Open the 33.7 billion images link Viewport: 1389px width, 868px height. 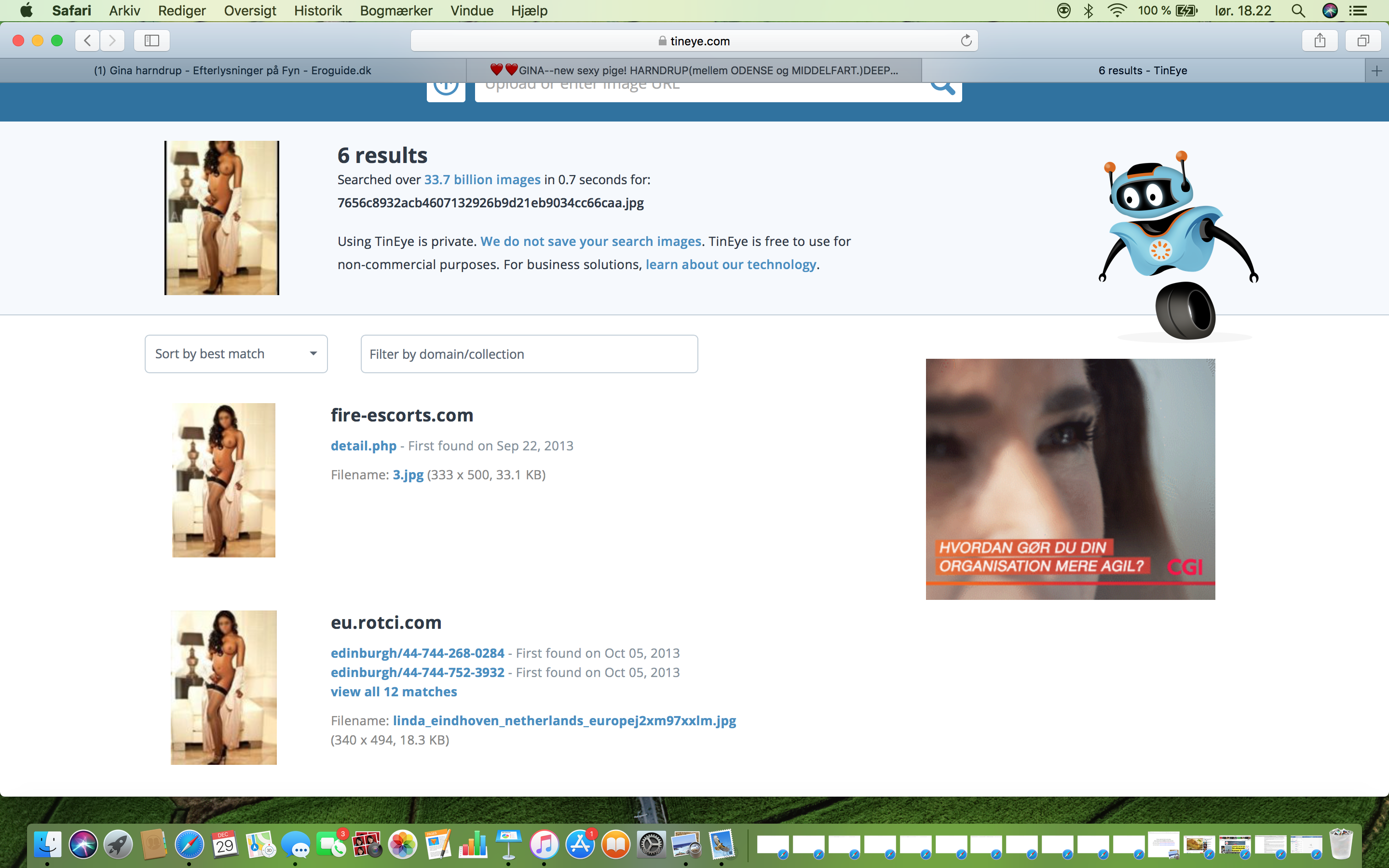[x=482, y=180]
